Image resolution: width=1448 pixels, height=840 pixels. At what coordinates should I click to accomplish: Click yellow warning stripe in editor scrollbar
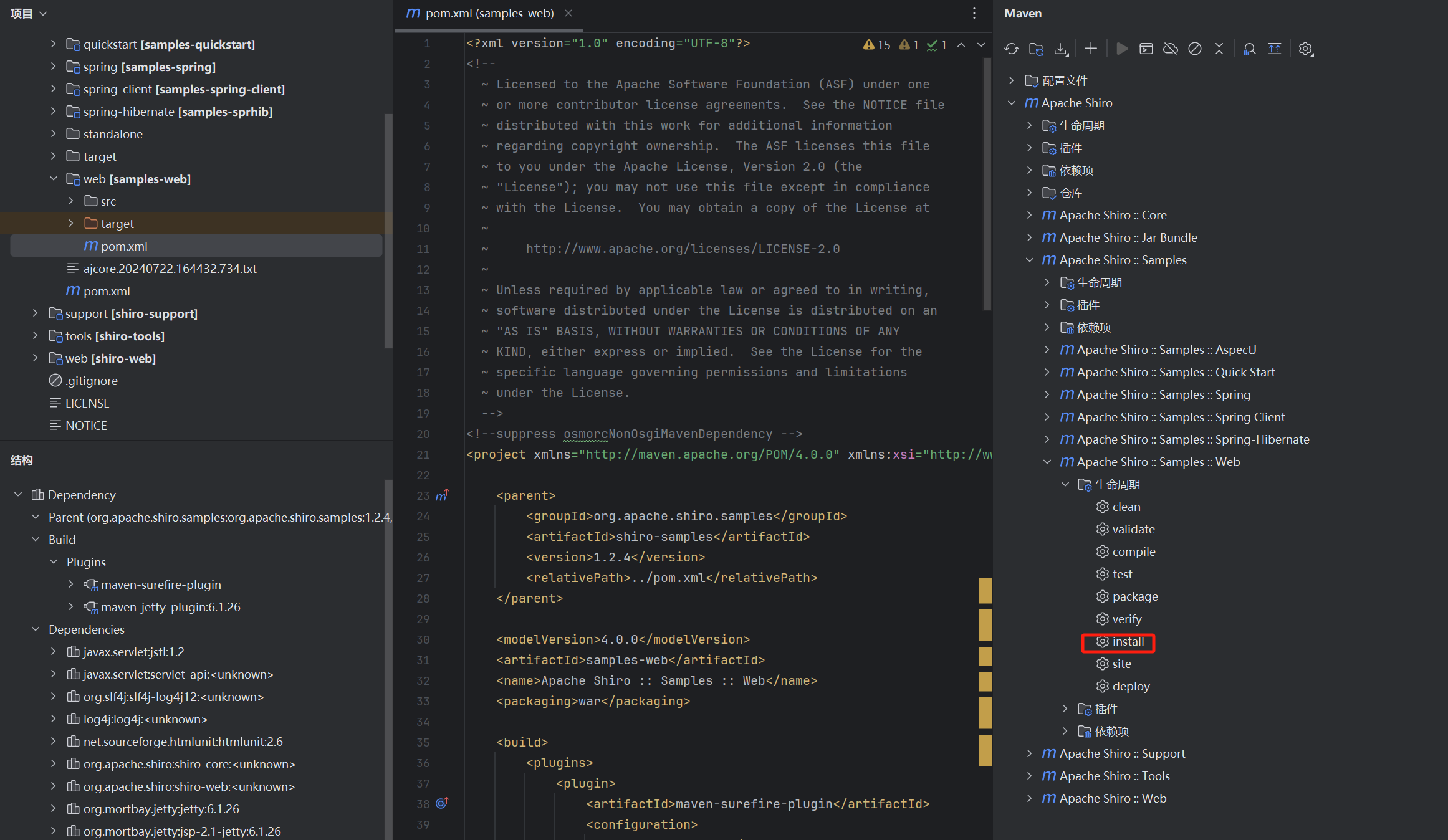click(985, 591)
